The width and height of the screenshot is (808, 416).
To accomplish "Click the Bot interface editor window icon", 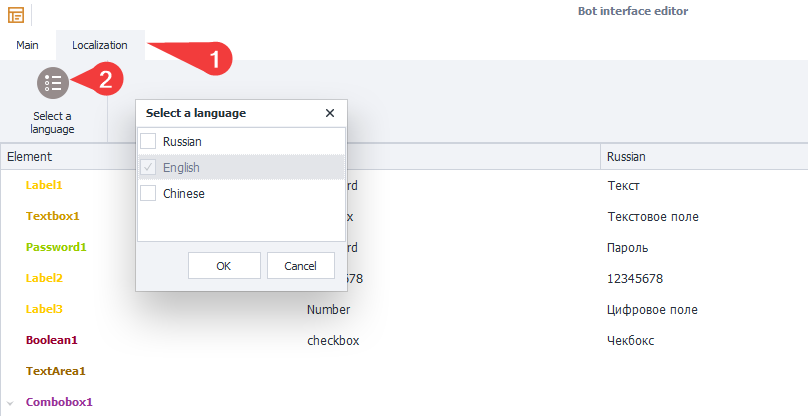I will 16,14.
